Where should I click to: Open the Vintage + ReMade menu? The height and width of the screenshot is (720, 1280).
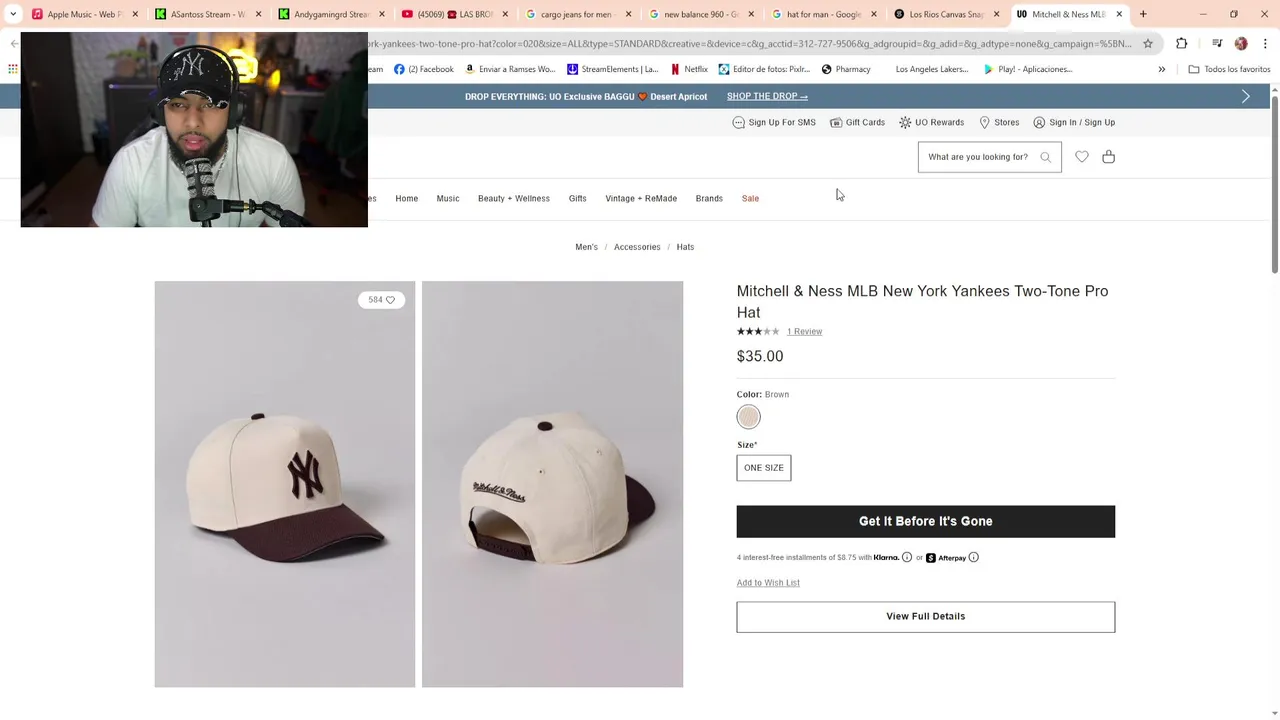[641, 199]
